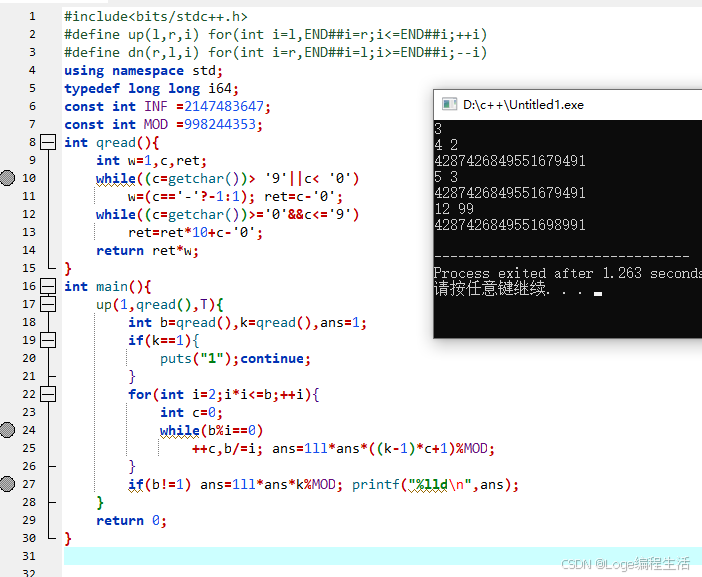The width and height of the screenshot is (702, 577).
Task: Click the "#define up(l,r,i)" macro line
Action: click(275, 34)
